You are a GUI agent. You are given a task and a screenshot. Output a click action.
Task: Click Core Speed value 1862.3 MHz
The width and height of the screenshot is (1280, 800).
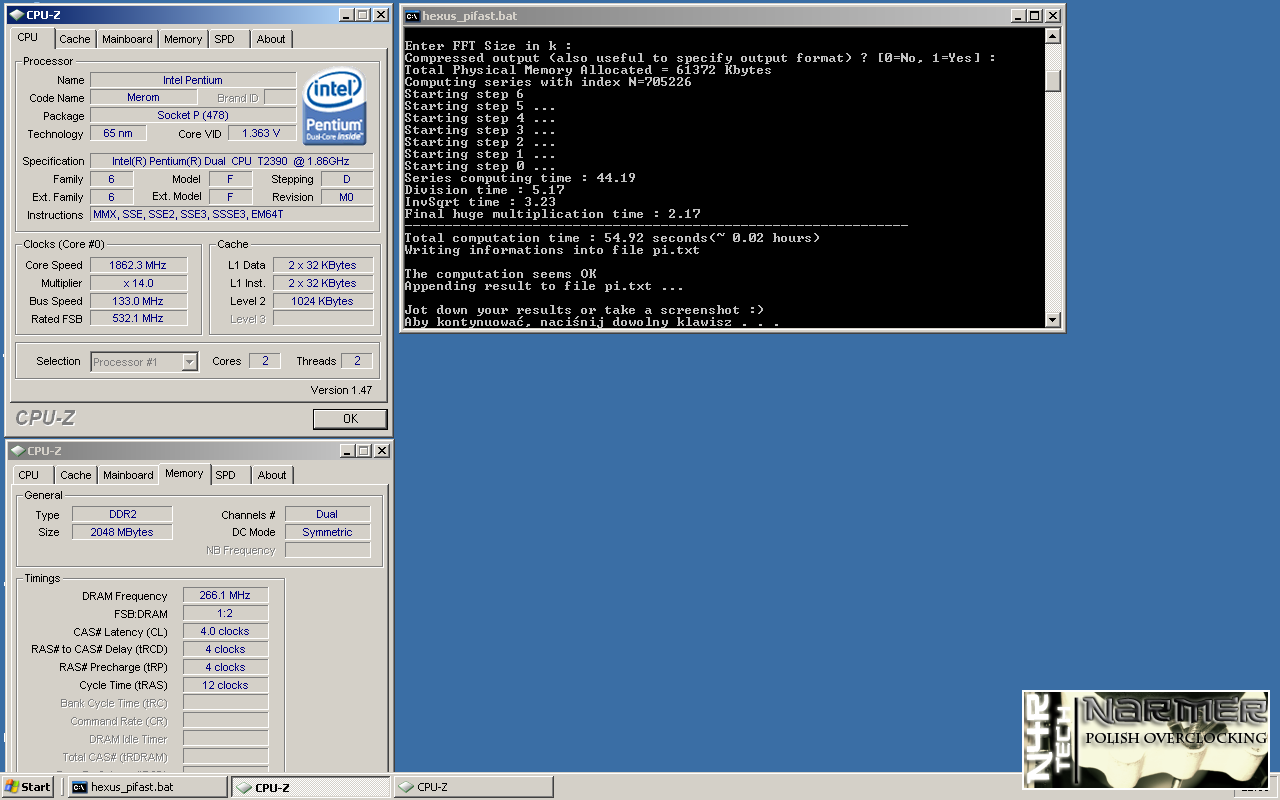139,265
